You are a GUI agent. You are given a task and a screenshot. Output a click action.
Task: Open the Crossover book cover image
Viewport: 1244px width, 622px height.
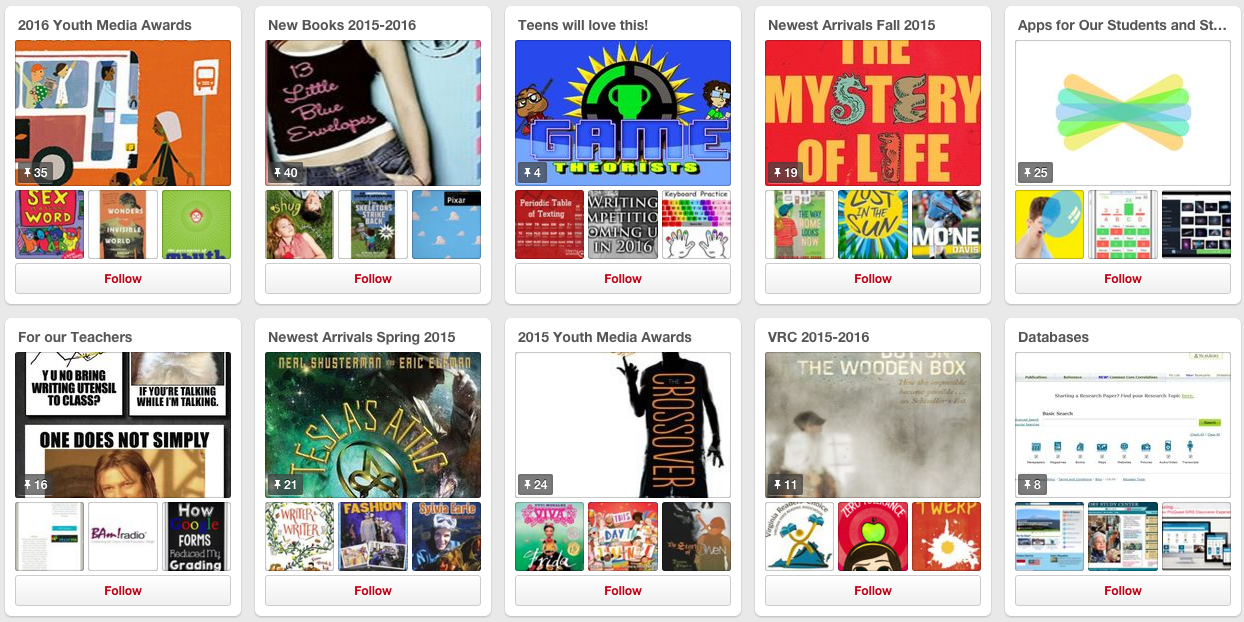tap(623, 425)
